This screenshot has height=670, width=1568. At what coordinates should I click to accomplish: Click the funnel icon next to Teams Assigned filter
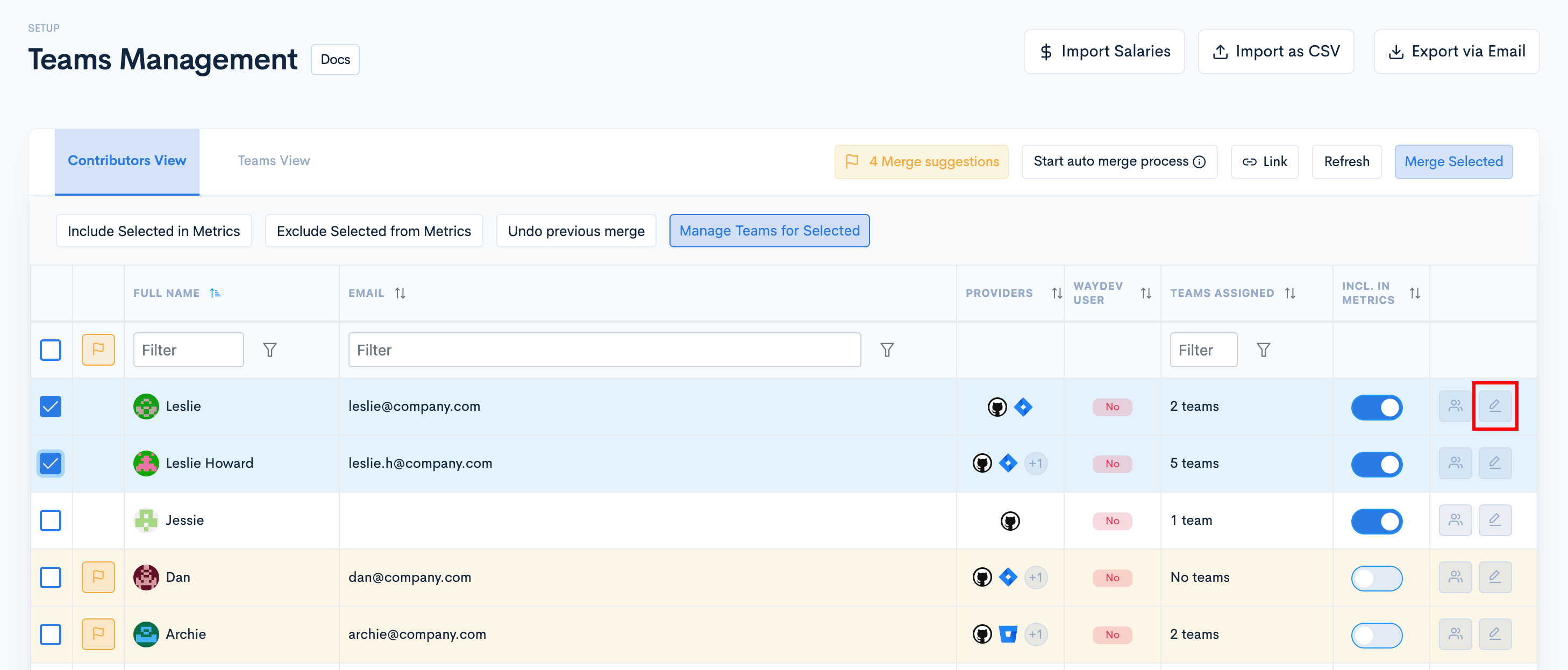1264,350
